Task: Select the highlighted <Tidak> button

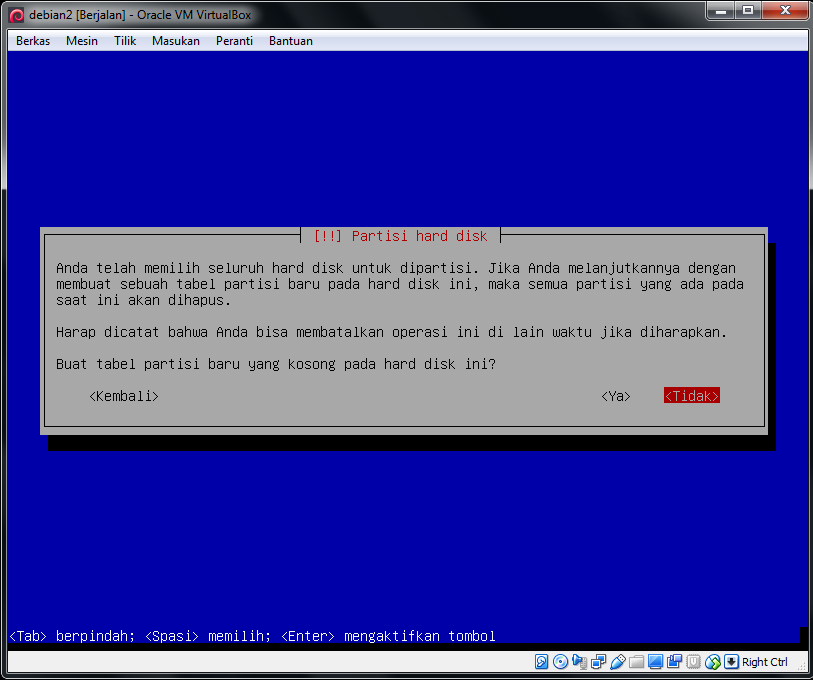Action: pyautogui.click(x=692, y=396)
